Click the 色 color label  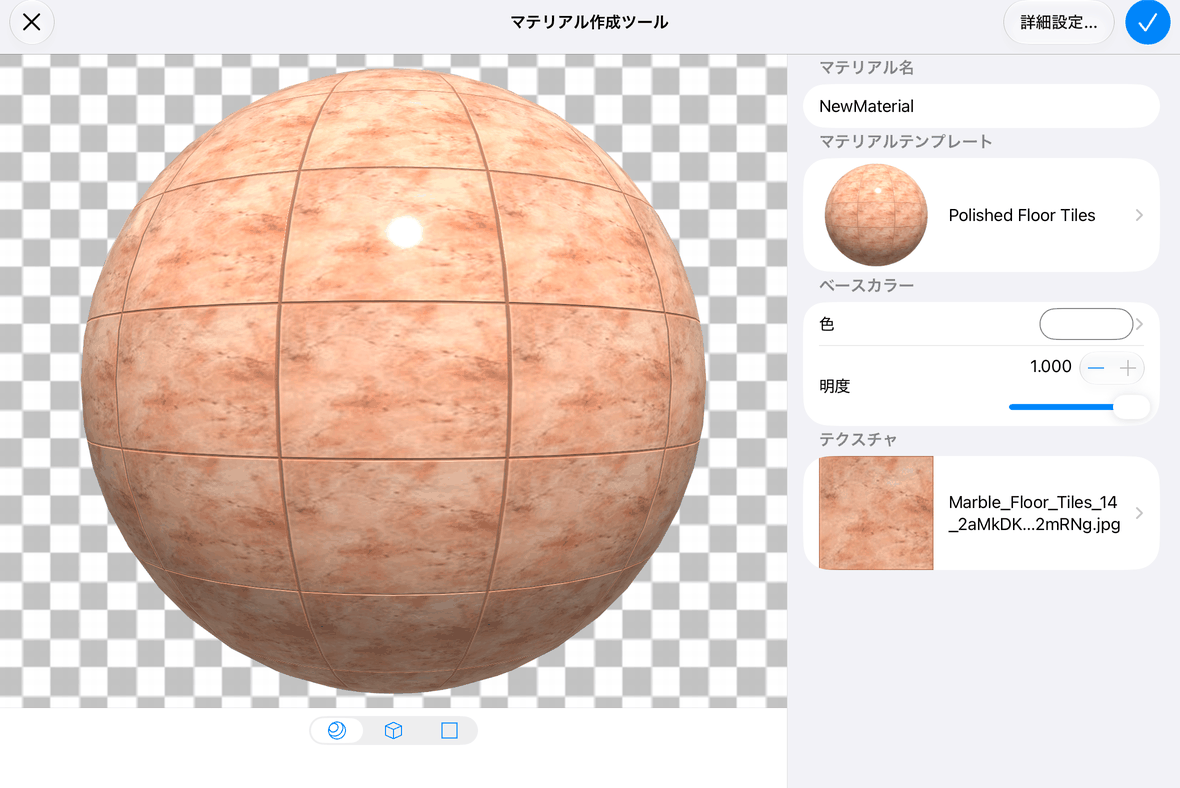click(x=826, y=324)
